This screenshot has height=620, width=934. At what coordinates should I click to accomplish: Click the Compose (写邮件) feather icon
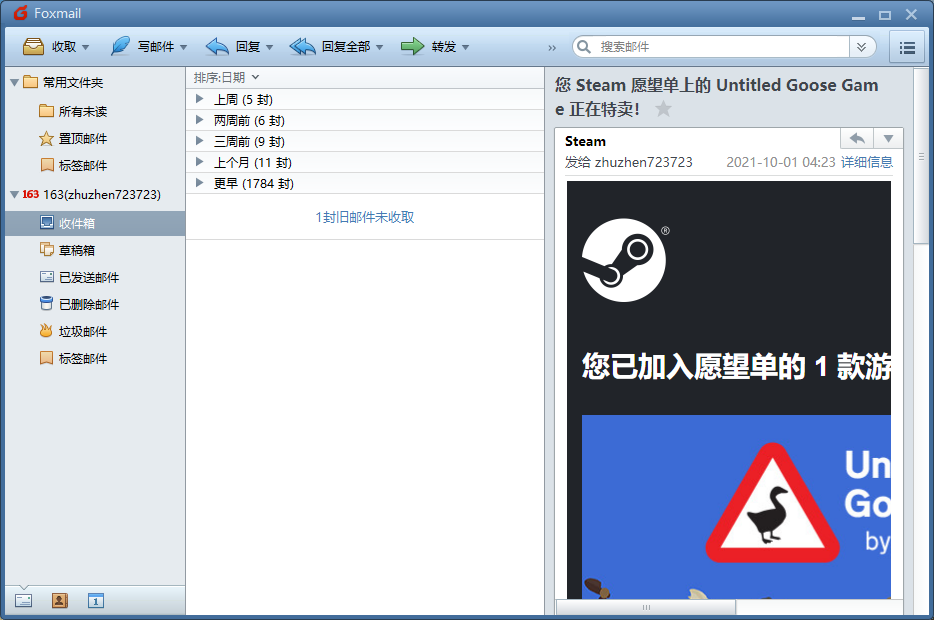[x=120, y=46]
